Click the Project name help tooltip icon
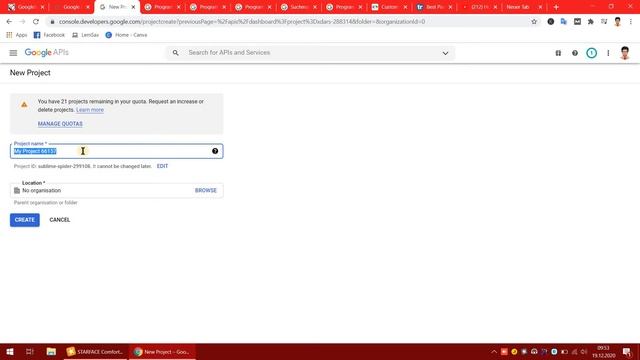Image resolution: width=640 pixels, height=360 pixels. (x=215, y=151)
